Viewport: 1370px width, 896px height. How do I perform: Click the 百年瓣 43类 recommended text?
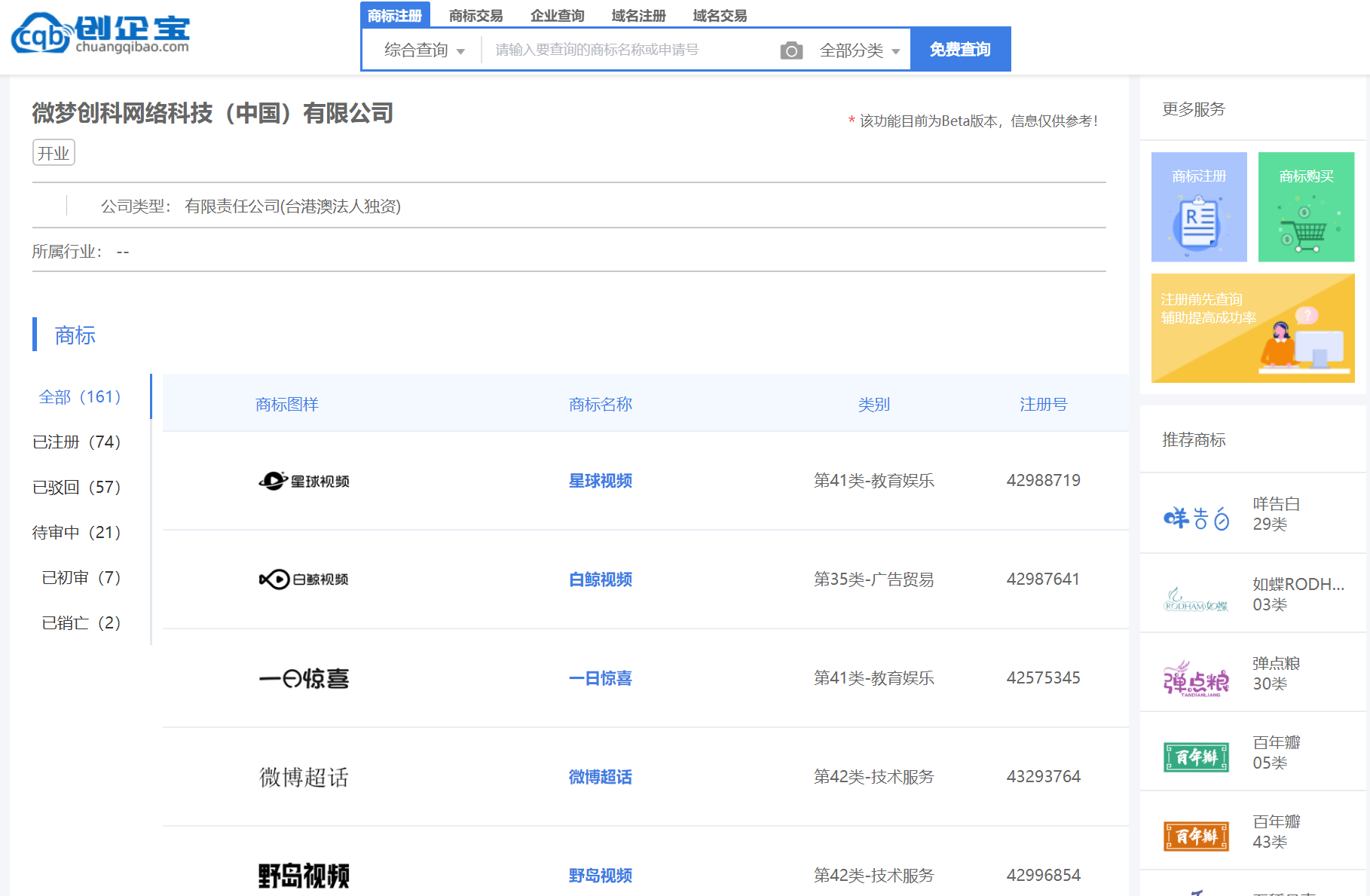1277,832
